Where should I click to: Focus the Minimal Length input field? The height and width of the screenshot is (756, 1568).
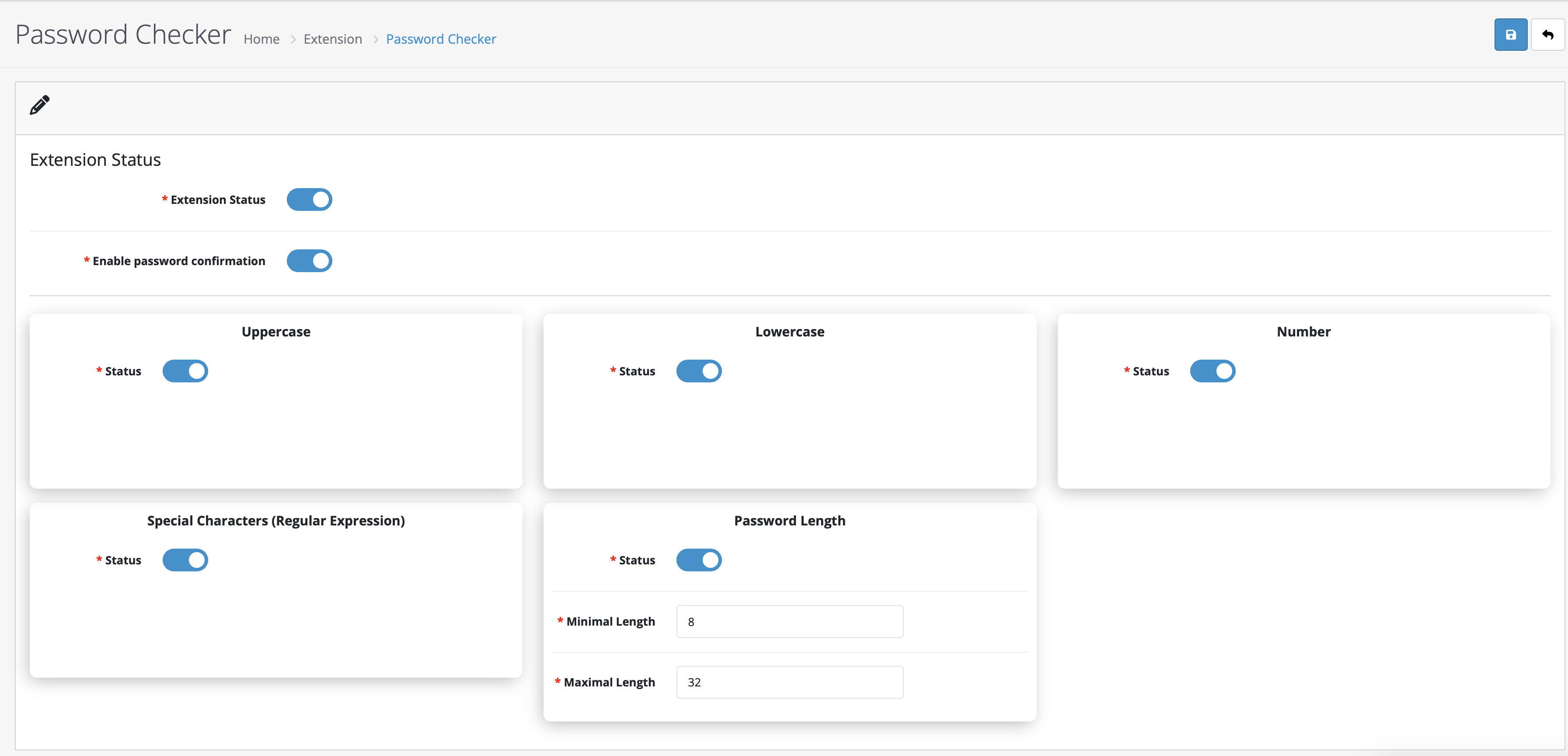[790, 621]
